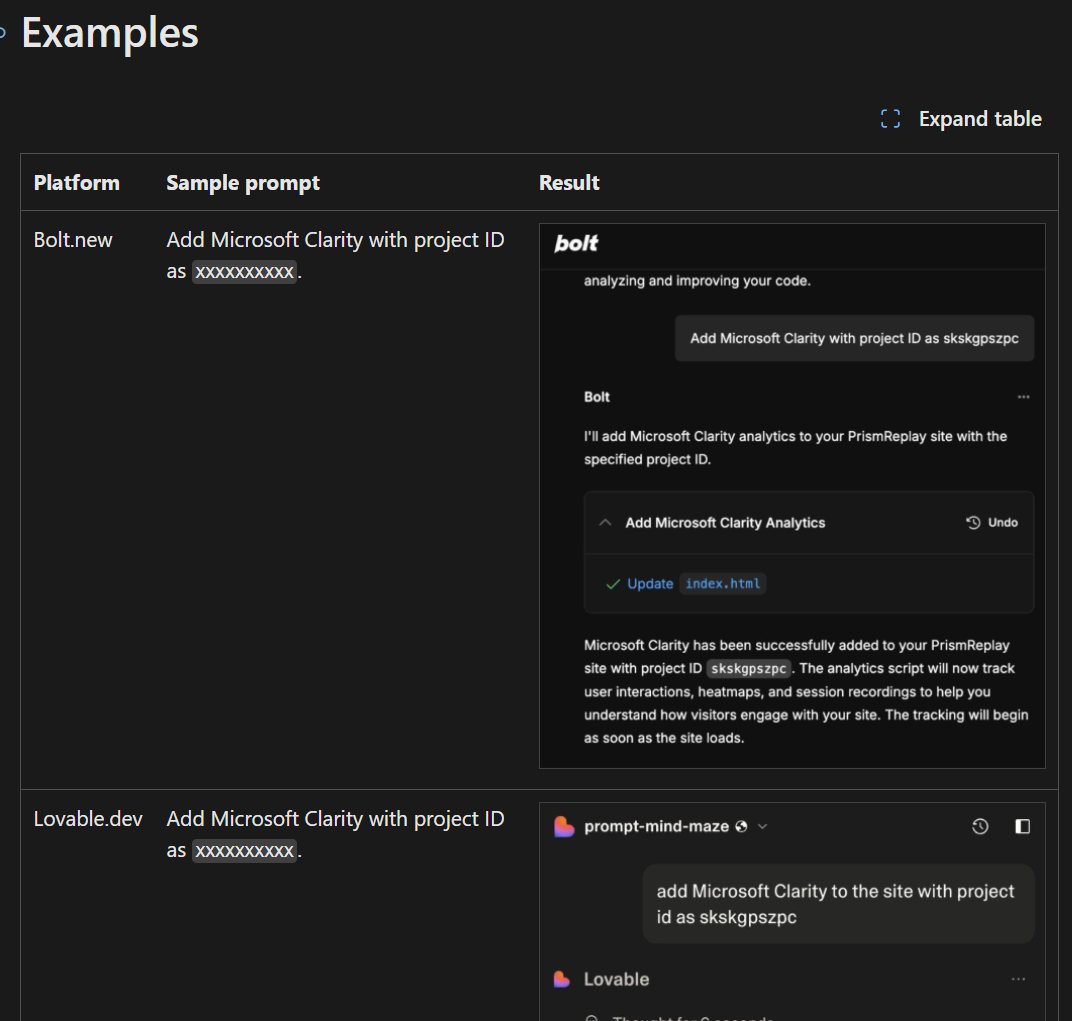Toggle the side panel icon in Lovable header
The height and width of the screenshot is (1021, 1072).
(1022, 826)
